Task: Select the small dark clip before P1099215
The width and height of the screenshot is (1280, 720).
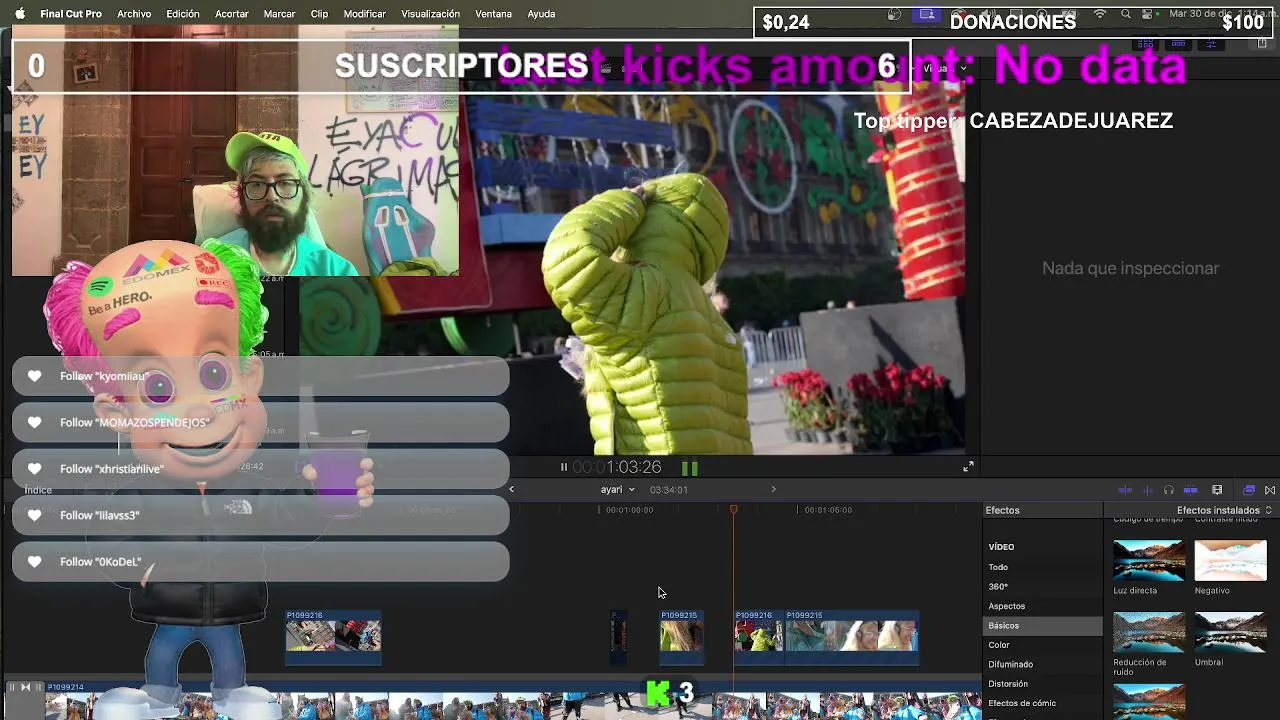Action: point(619,636)
